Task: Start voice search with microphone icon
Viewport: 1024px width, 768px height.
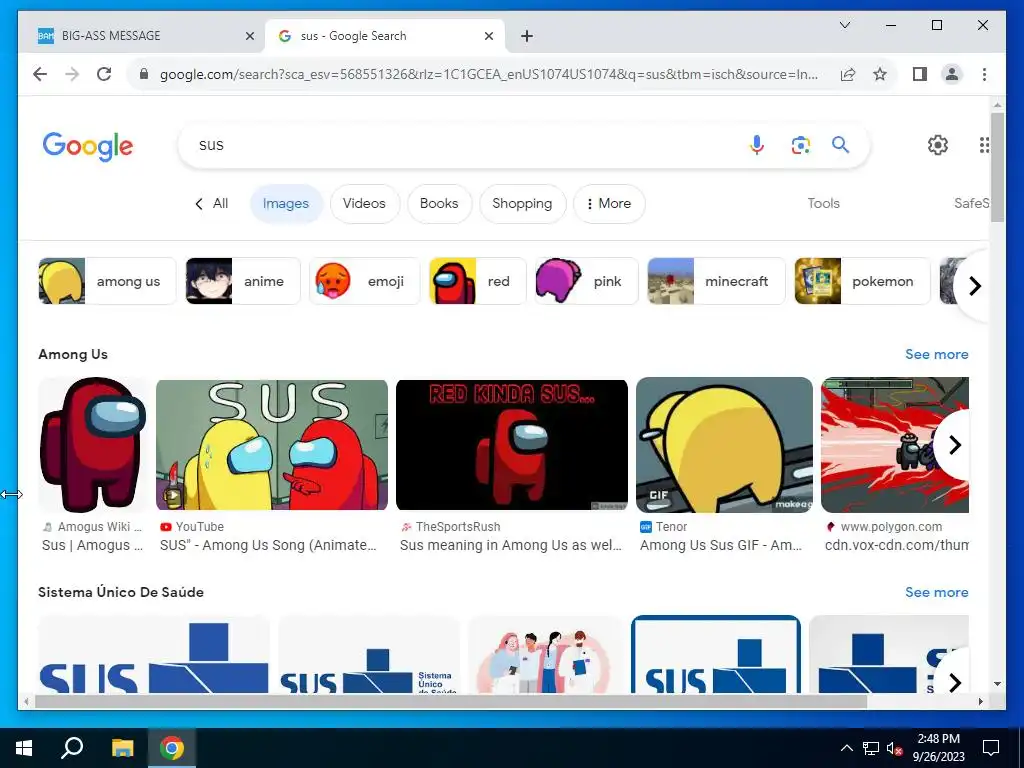Action: tap(757, 144)
